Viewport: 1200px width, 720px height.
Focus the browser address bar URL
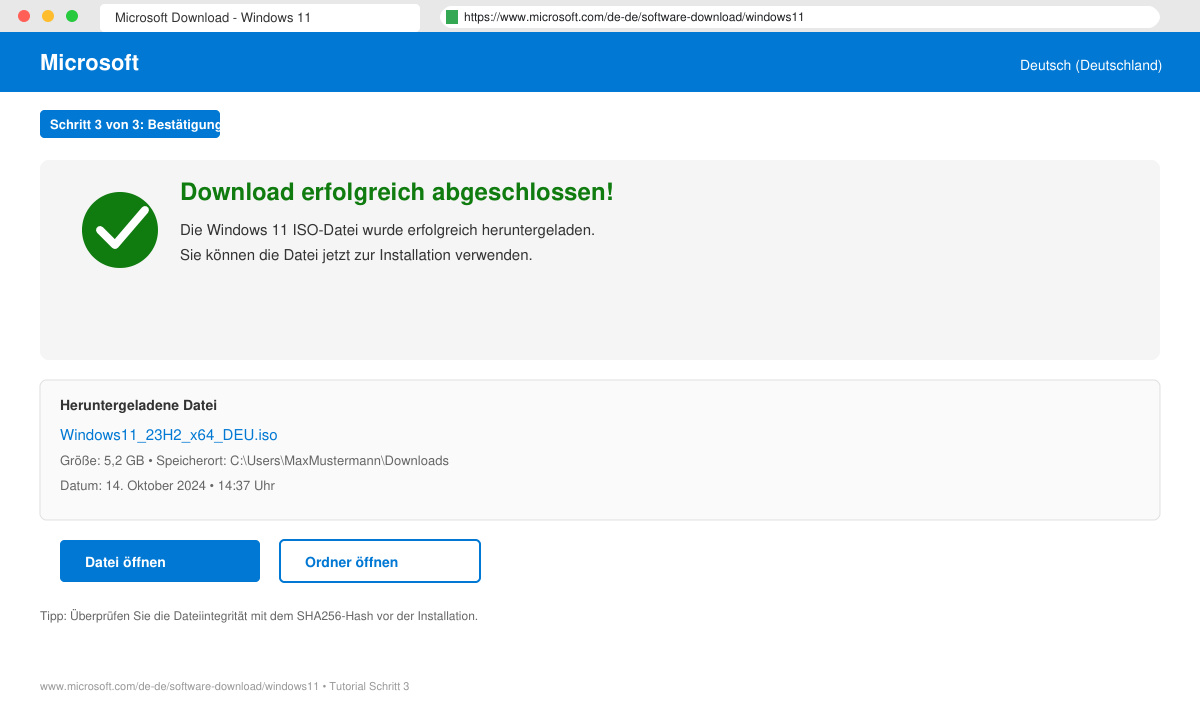[800, 17]
